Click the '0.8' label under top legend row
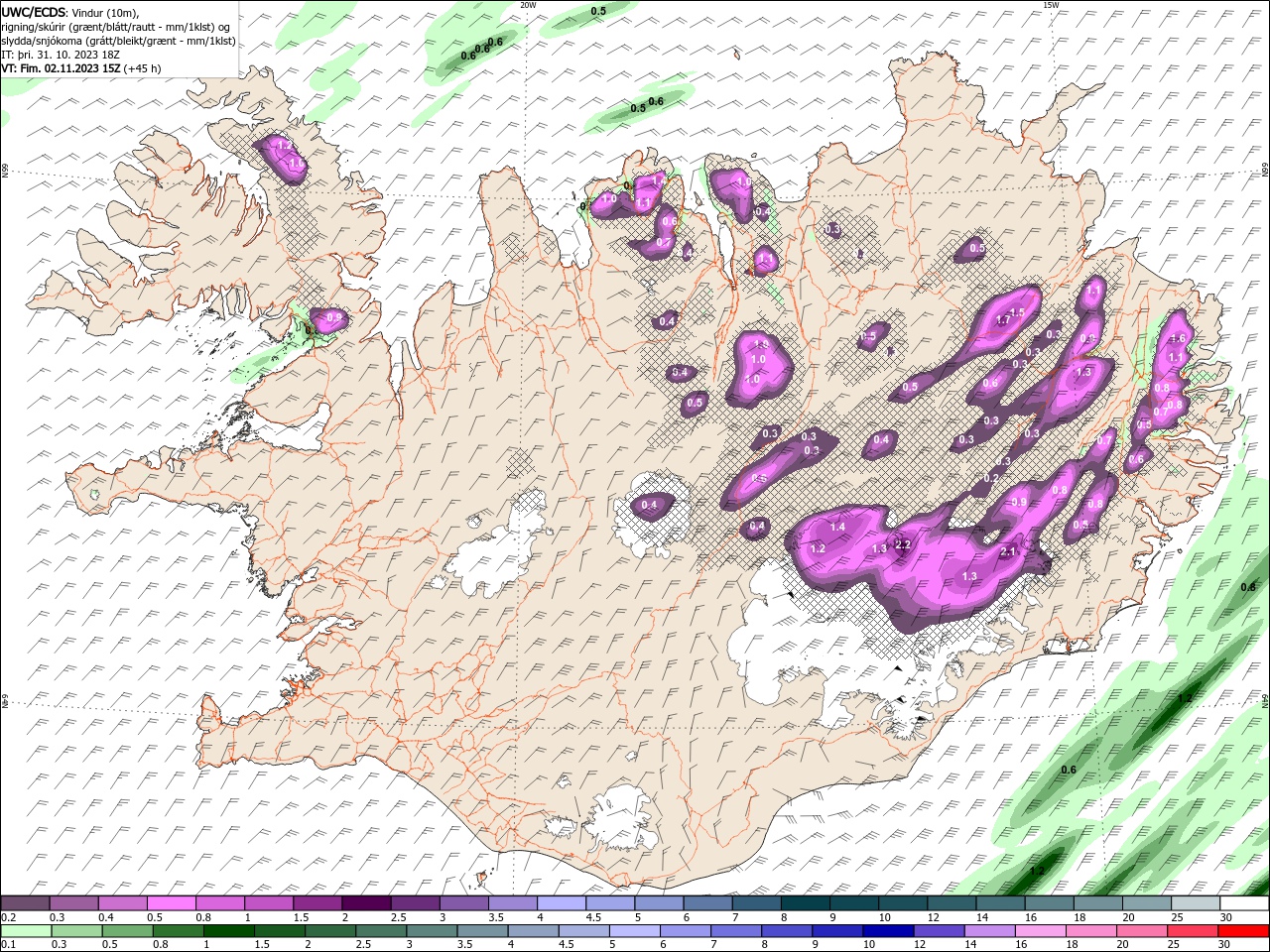1270x952 pixels. [x=203, y=917]
